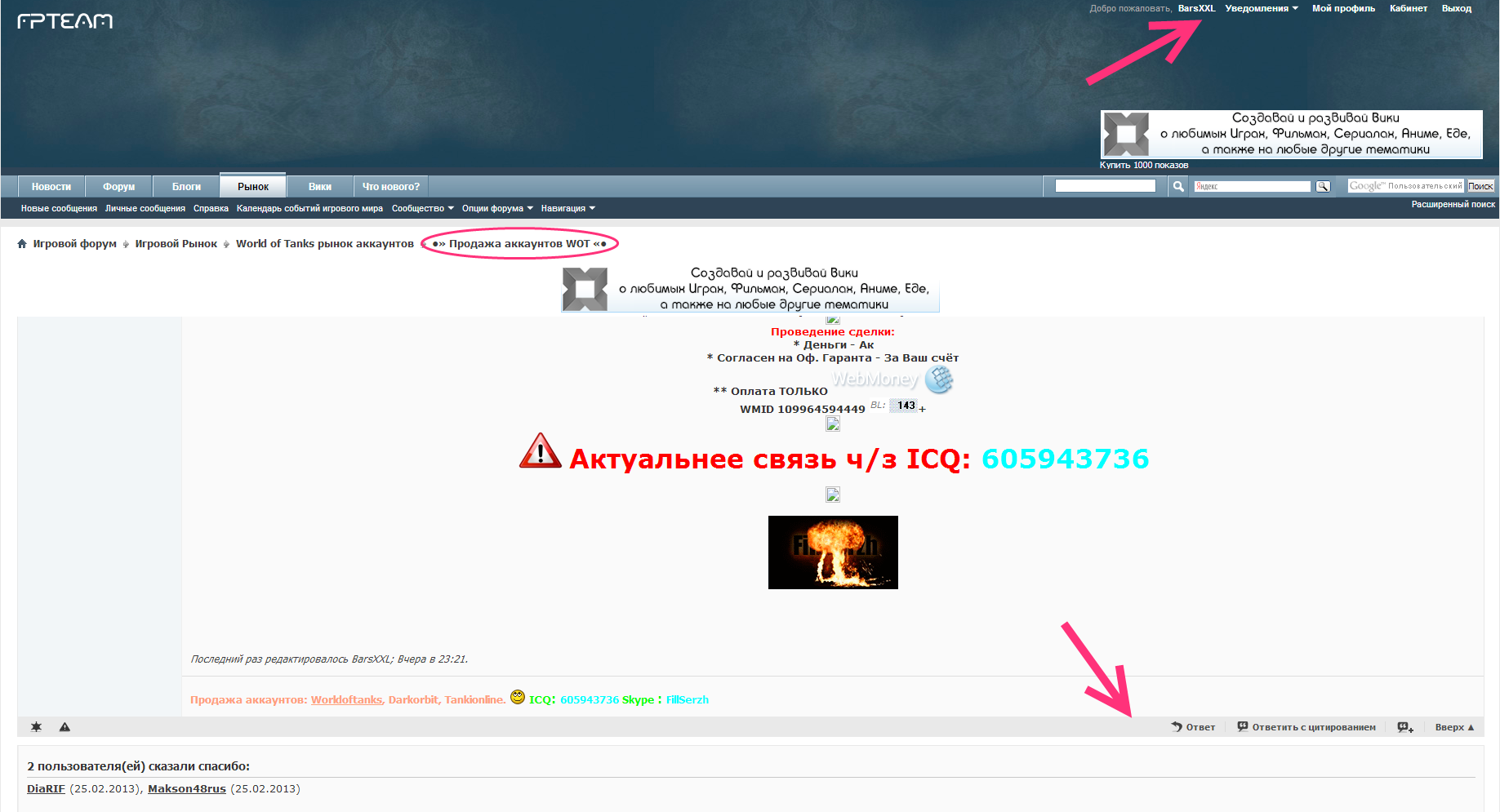Screen dimensions: 1500x812
Task: Click the red warning triangle before ICQ text
Action: (x=541, y=451)
